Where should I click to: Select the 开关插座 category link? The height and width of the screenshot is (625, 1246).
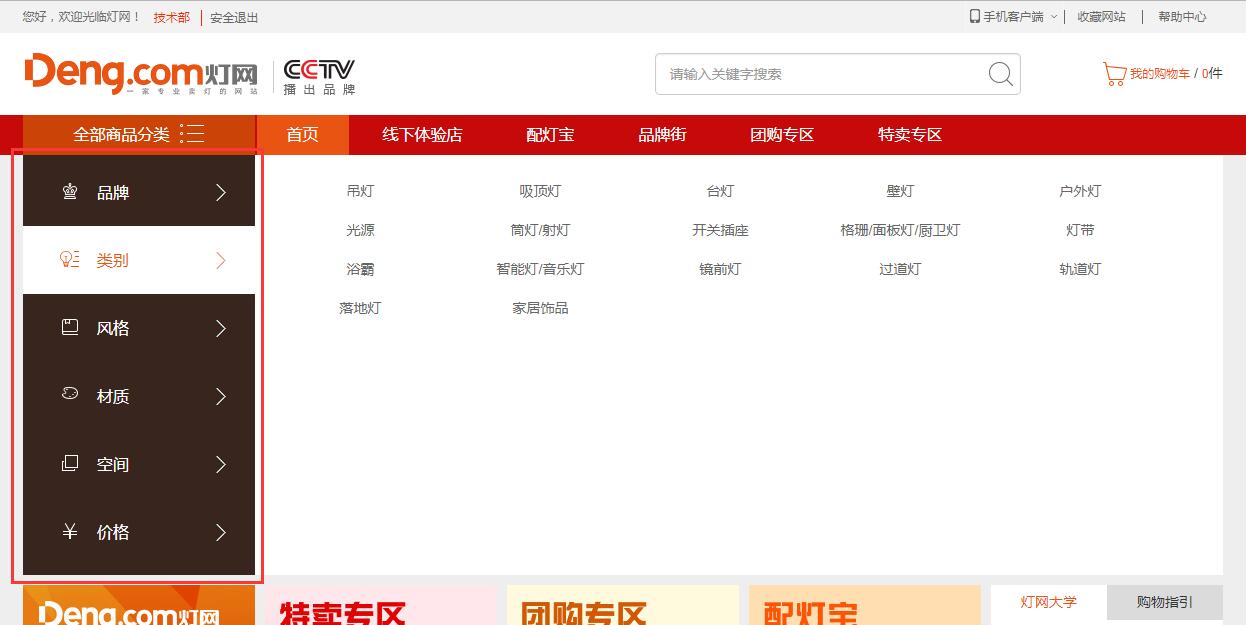pos(720,230)
